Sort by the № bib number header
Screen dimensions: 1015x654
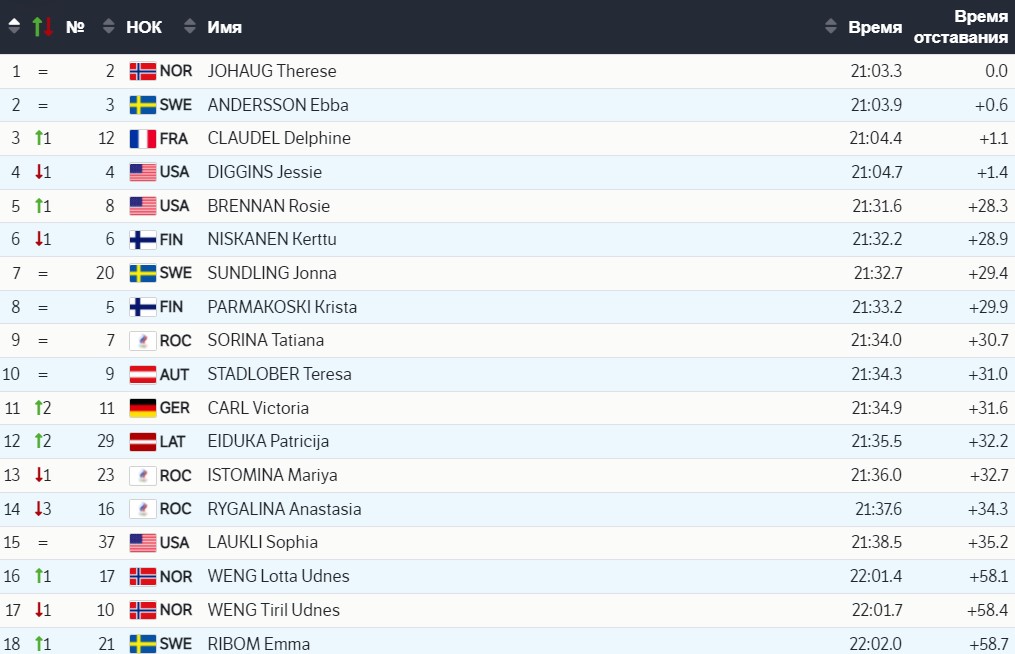point(75,27)
